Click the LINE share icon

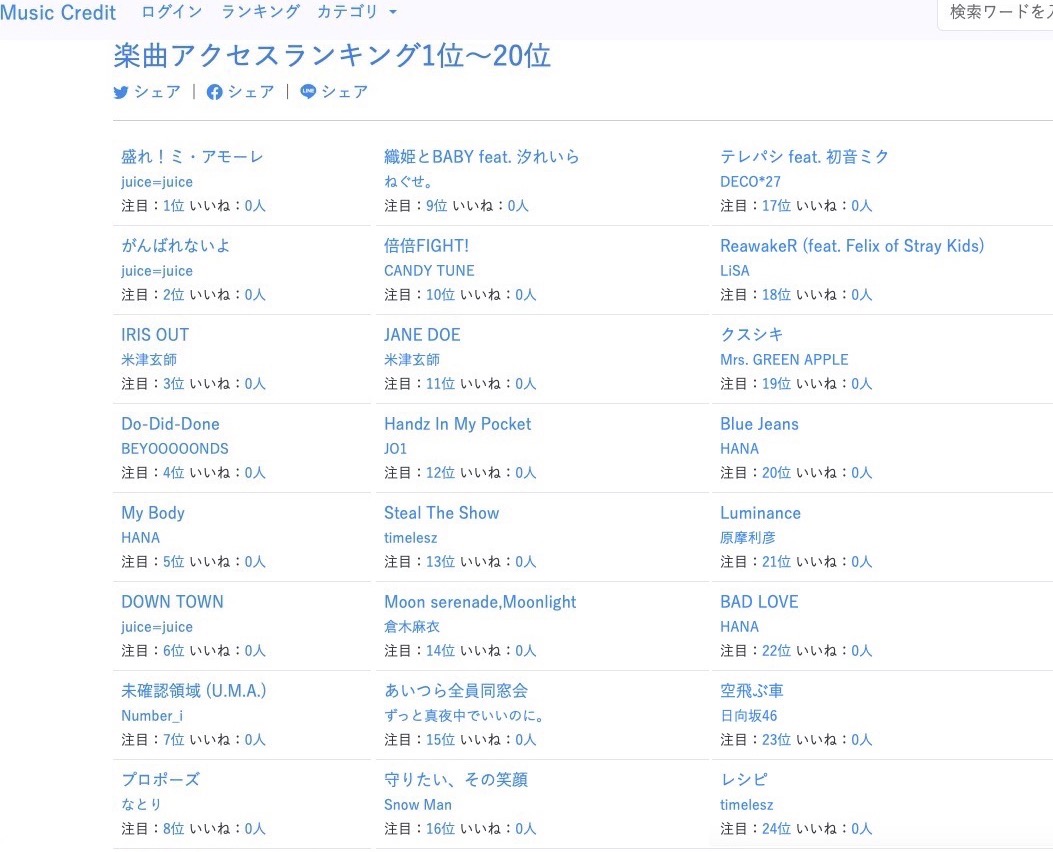tap(308, 92)
